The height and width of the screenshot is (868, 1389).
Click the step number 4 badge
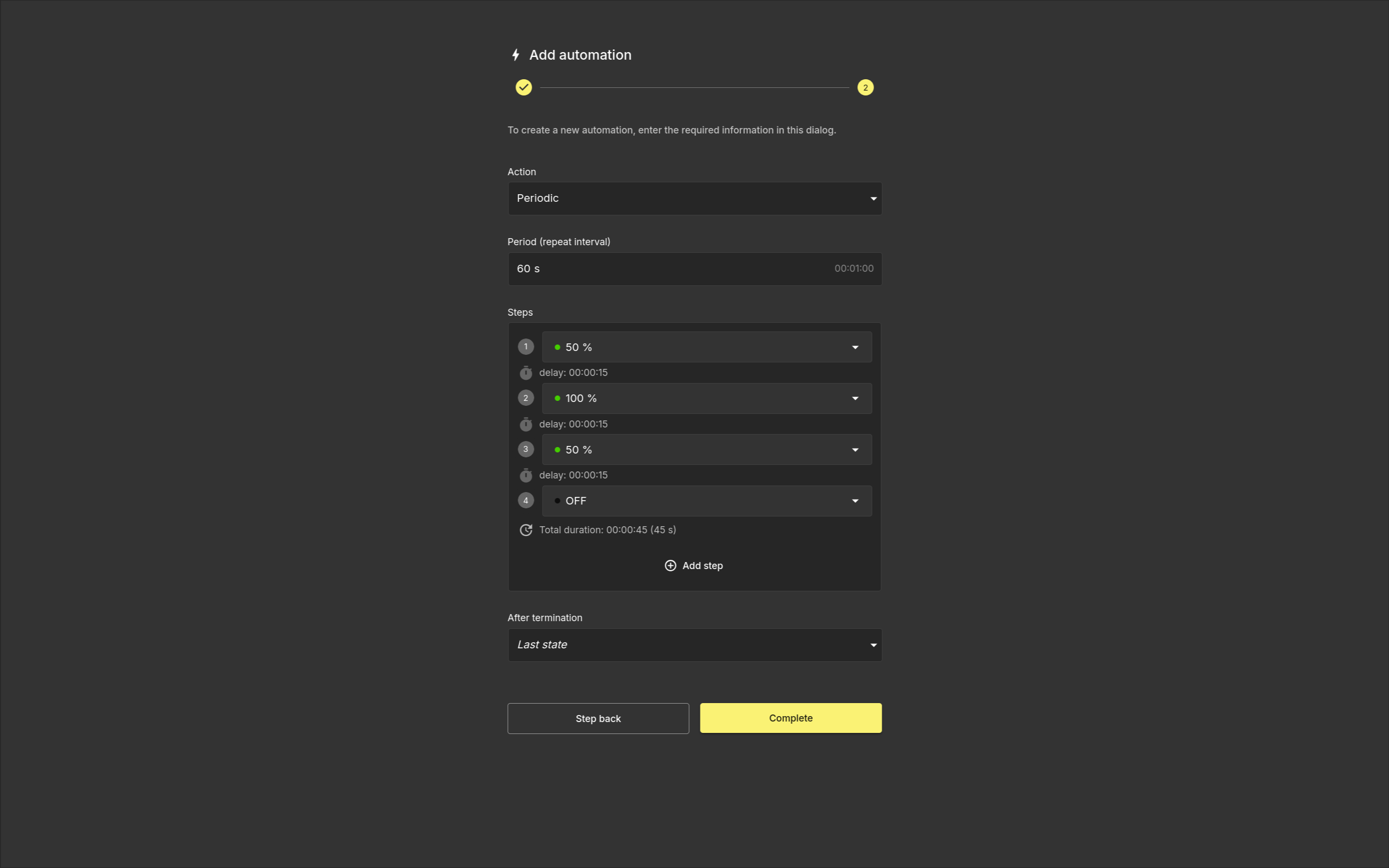click(526, 501)
